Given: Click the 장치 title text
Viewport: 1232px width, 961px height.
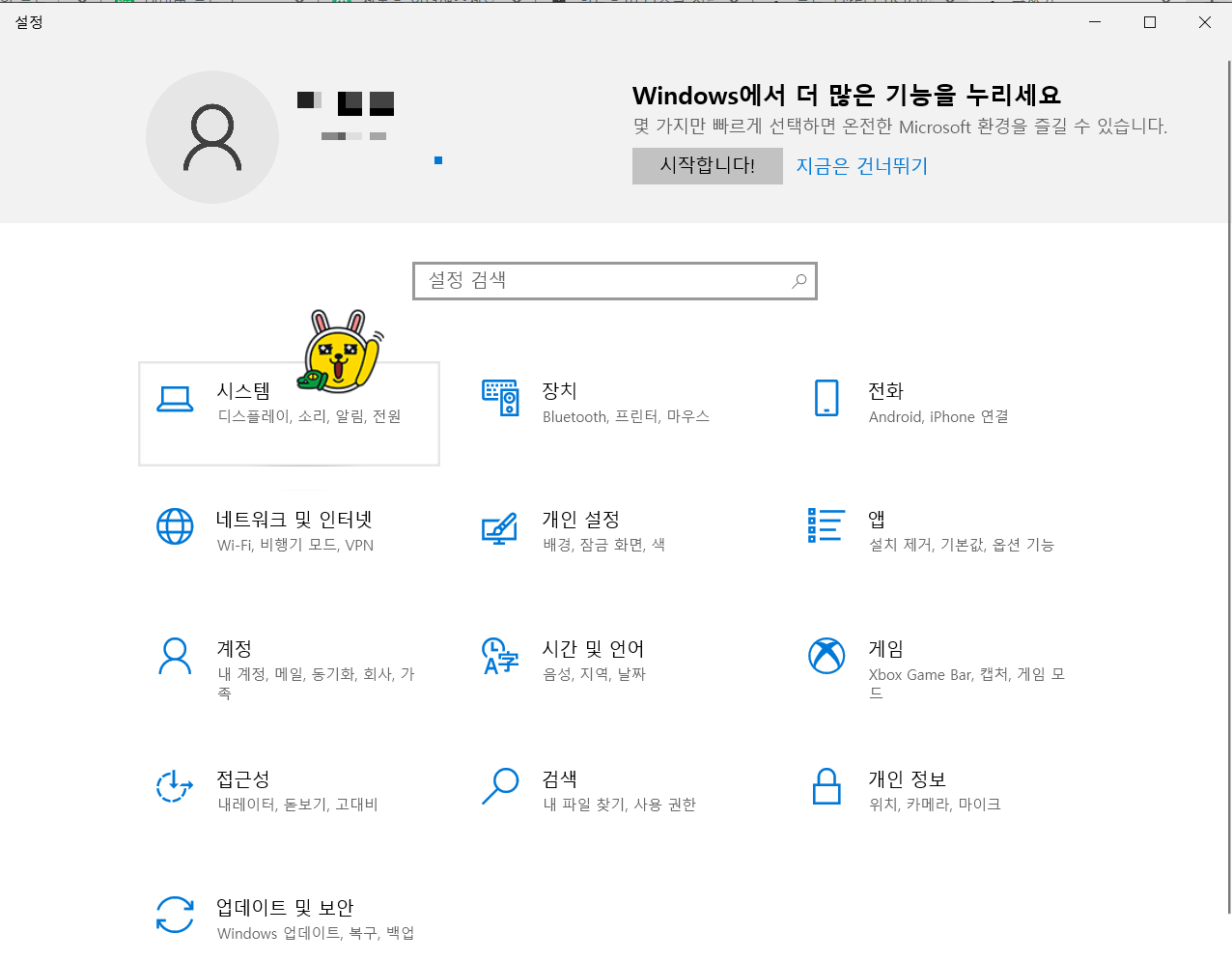Looking at the screenshot, I should 560,391.
